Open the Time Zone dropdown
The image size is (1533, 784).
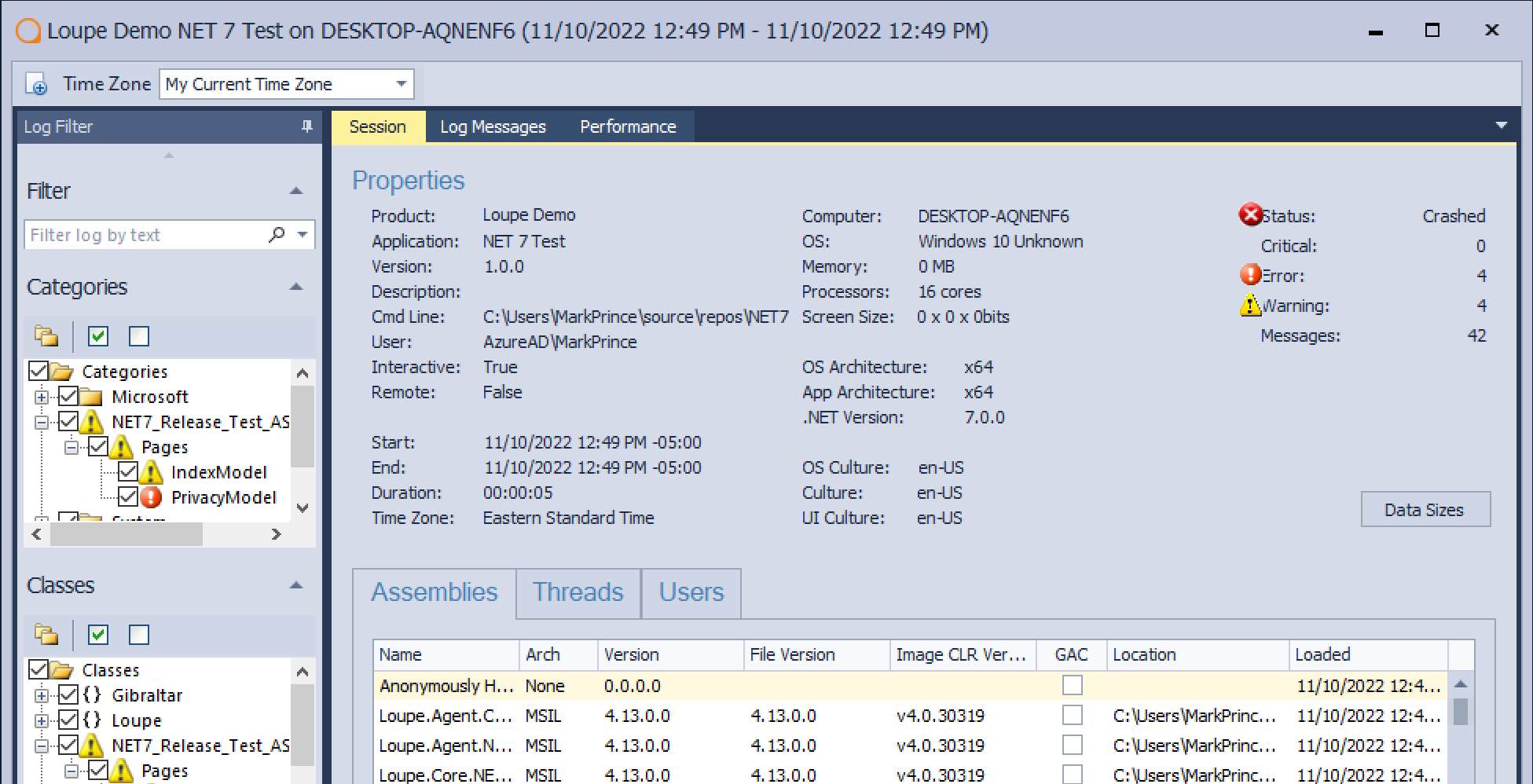pos(402,84)
